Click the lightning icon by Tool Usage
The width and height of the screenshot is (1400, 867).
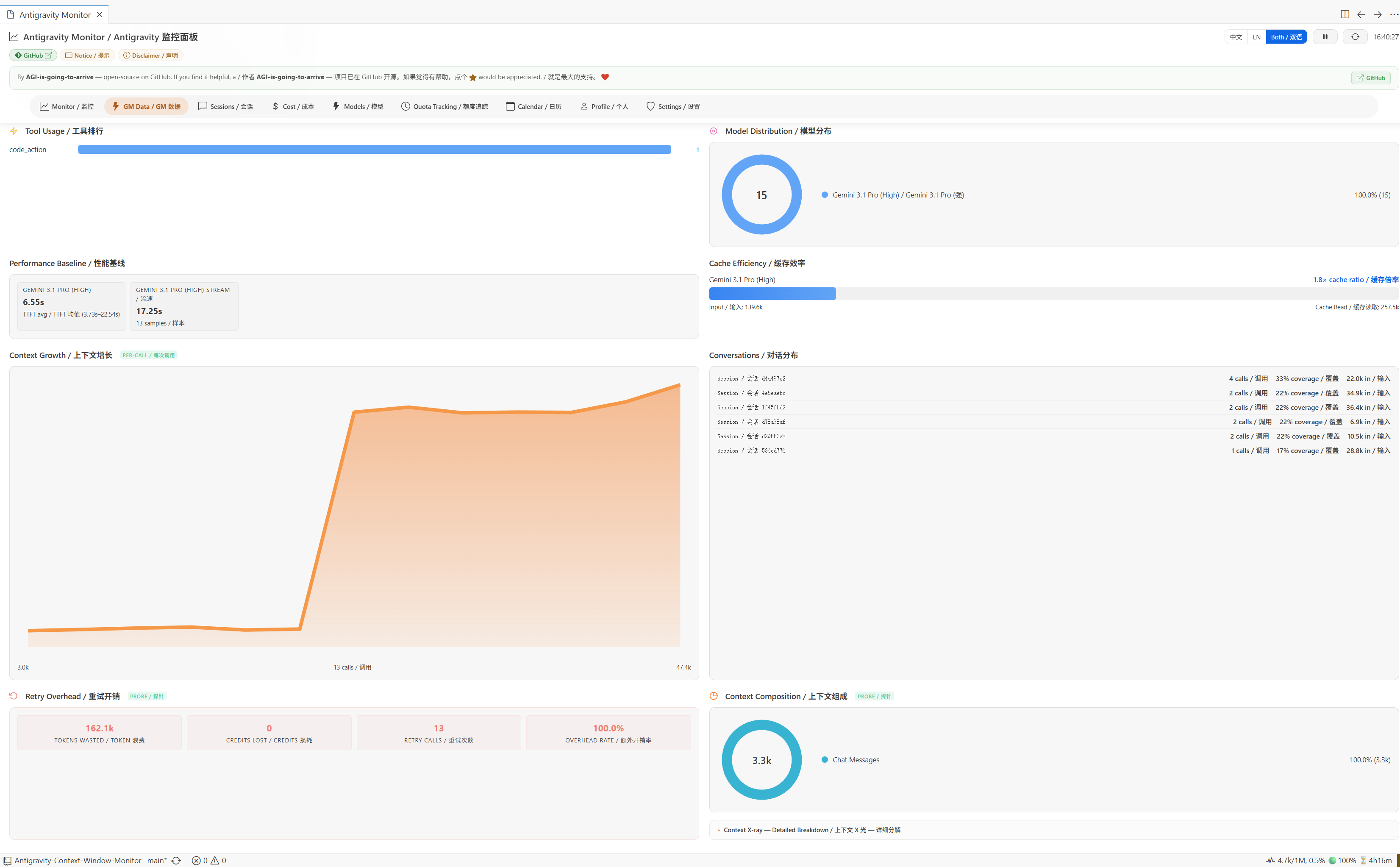[14, 131]
